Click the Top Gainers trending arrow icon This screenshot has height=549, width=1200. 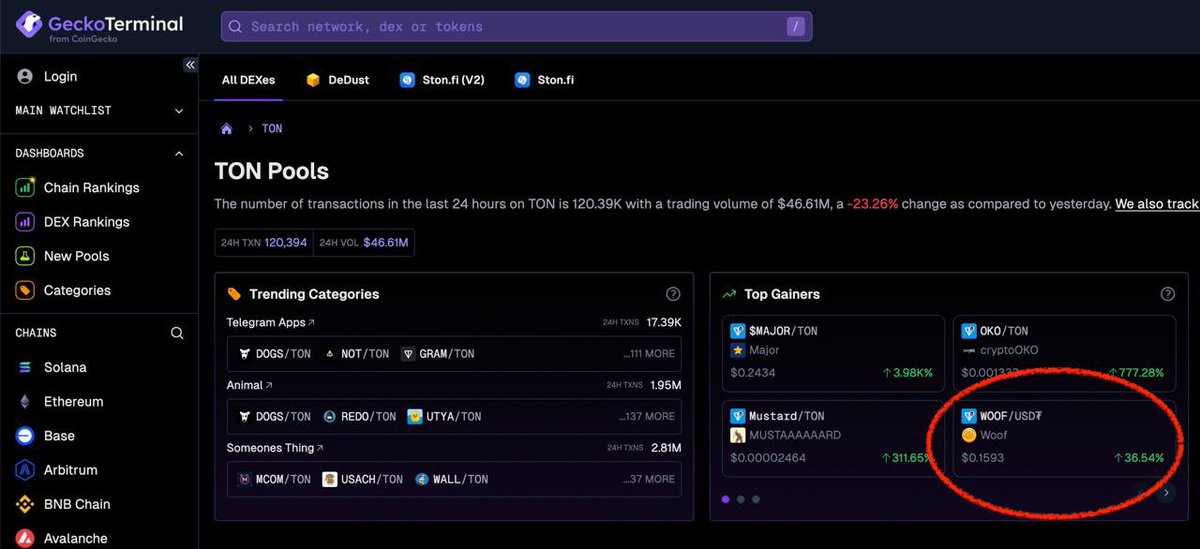point(729,294)
